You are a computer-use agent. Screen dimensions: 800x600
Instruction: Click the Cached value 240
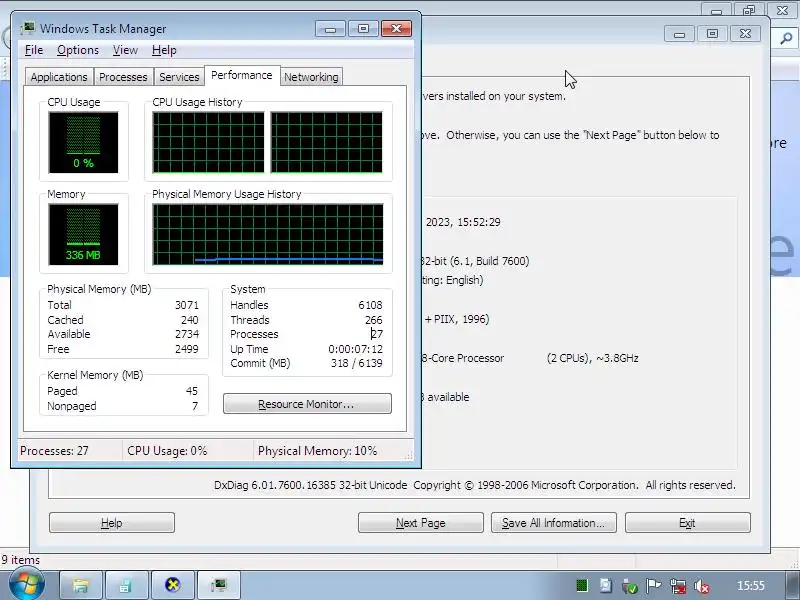click(x=189, y=320)
